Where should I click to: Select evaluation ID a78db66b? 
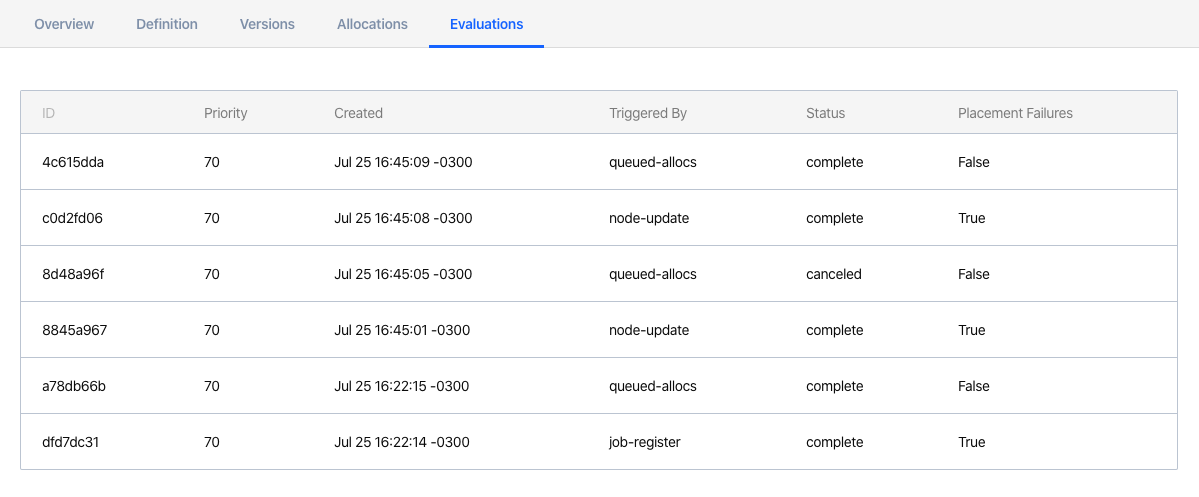[73, 386]
